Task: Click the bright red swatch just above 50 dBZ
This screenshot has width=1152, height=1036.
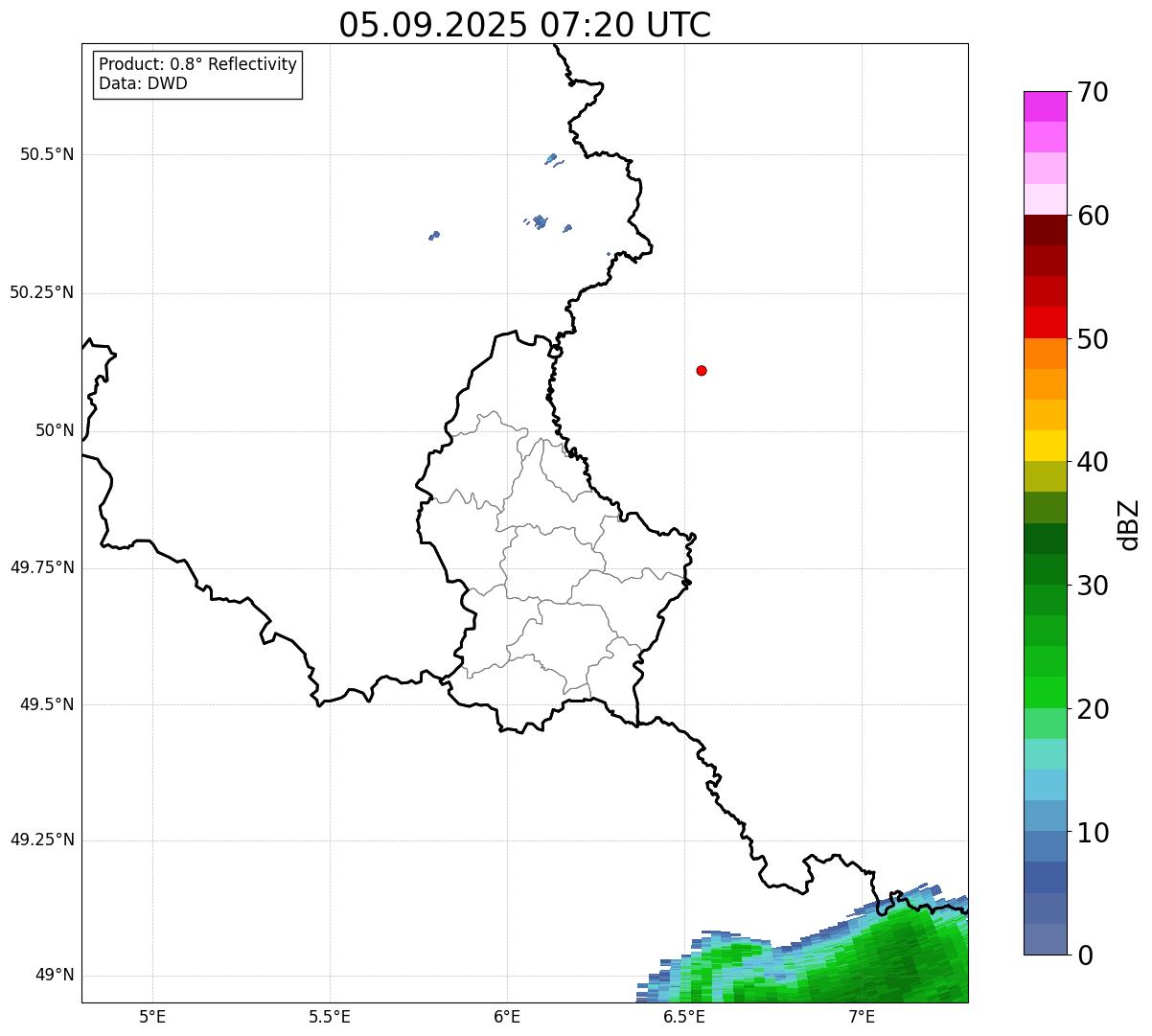Action: [1045, 322]
